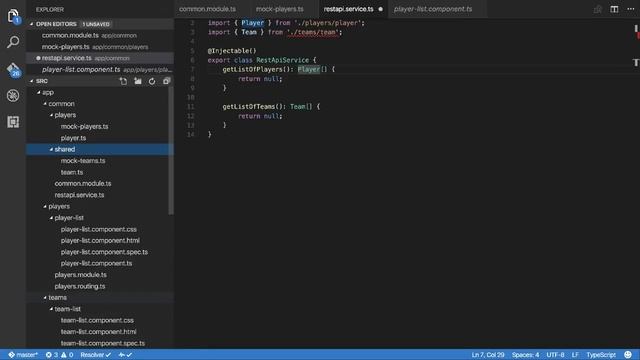This screenshot has height=360, width=640.
Task: Open player-list.component.css file
Action: click(x=99, y=229)
